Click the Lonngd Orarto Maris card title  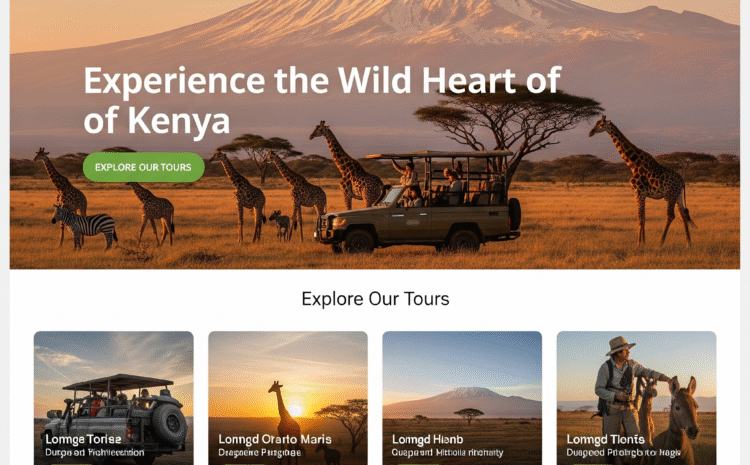(275, 439)
